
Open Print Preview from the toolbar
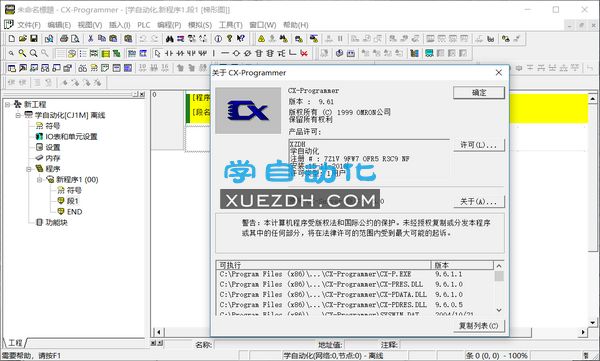[x=75, y=39]
